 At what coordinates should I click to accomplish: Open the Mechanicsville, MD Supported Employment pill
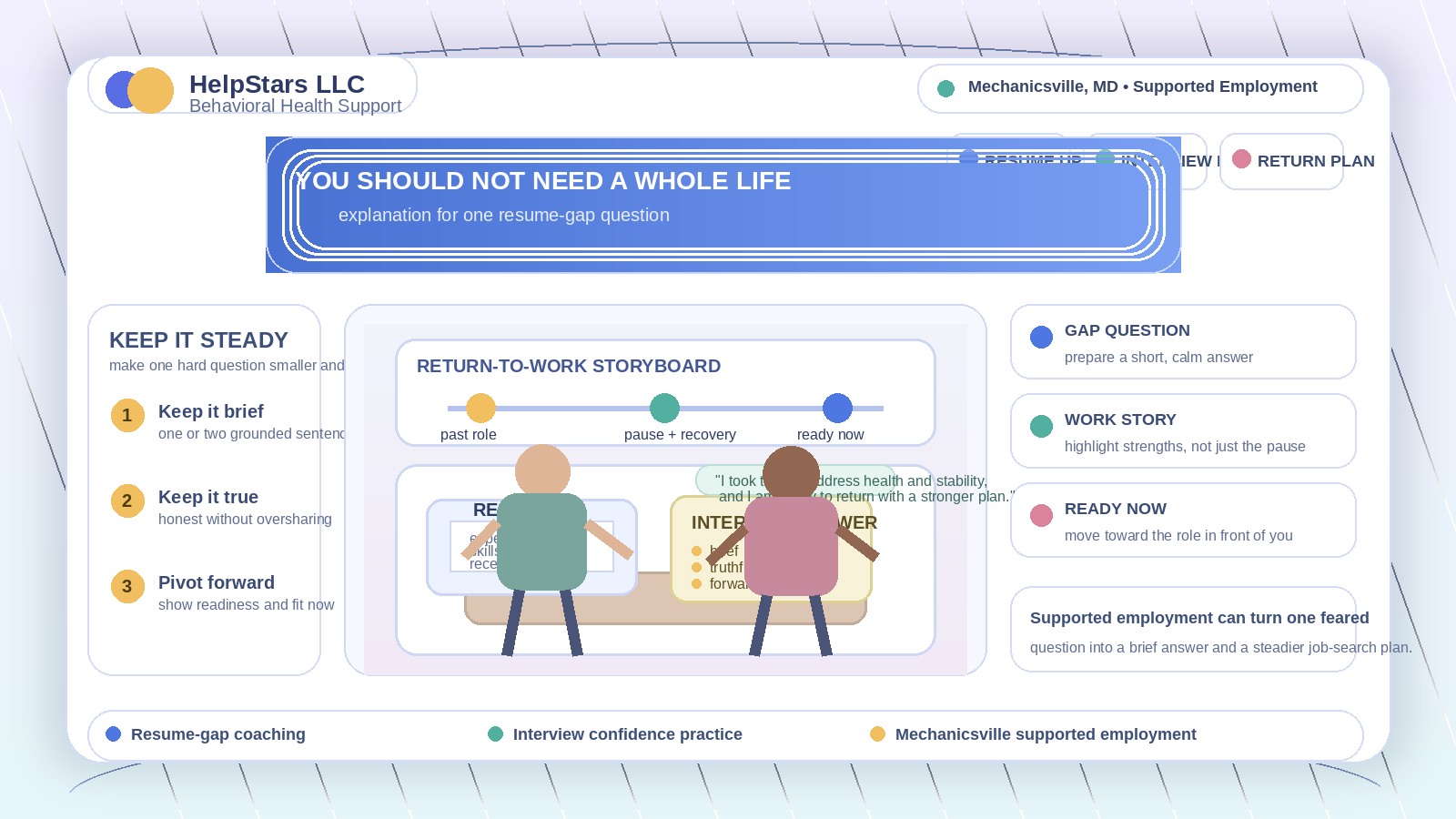pos(1140,88)
